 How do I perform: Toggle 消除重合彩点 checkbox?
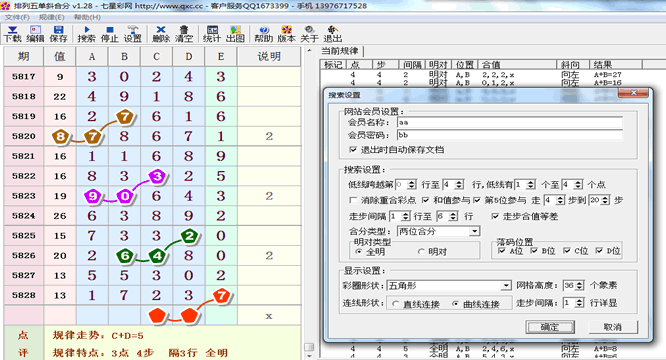pos(353,200)
